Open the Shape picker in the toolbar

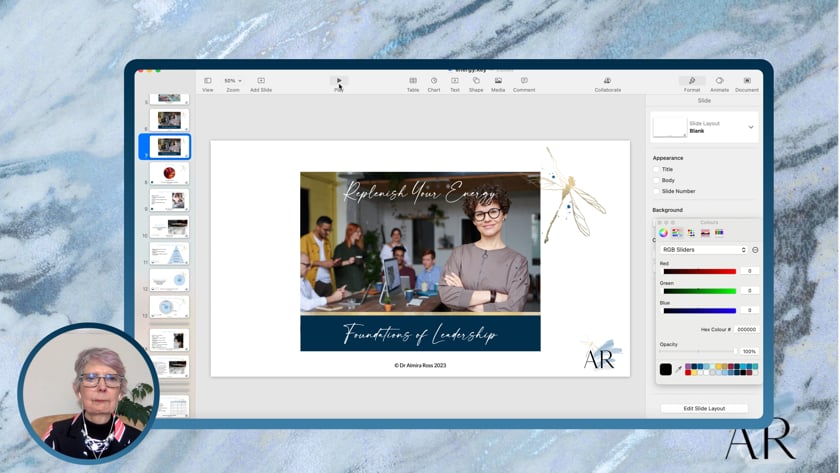point(476,80)
